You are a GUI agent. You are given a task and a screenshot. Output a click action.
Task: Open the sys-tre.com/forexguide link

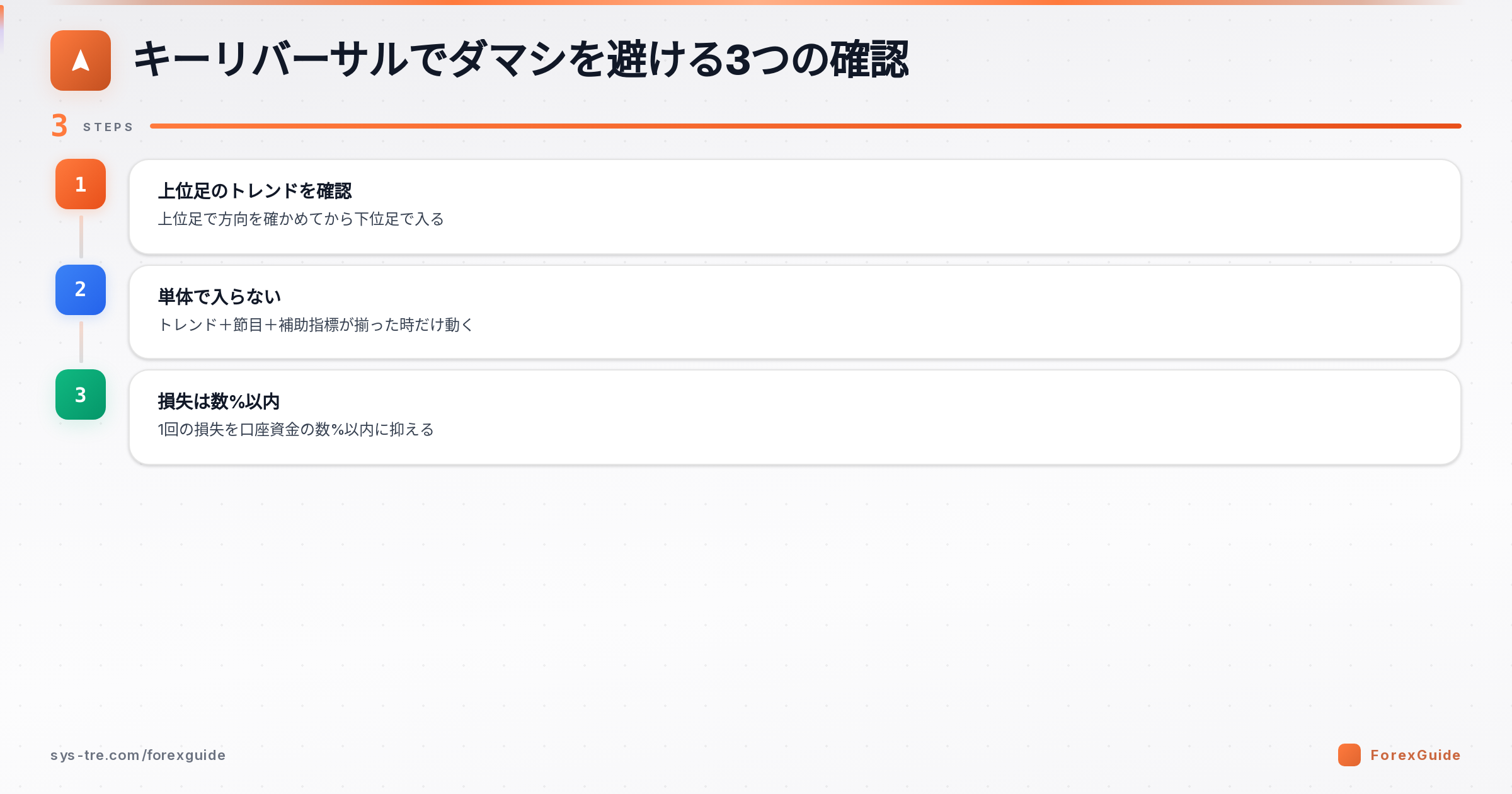click(138, 755)
